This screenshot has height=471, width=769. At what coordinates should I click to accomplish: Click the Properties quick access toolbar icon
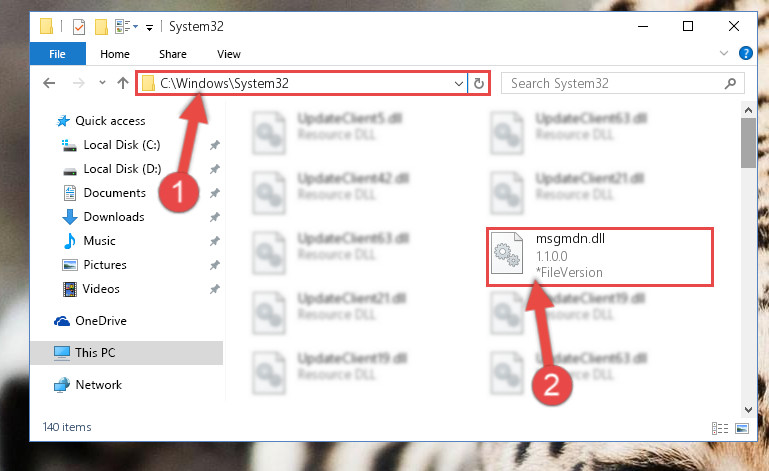78,26
